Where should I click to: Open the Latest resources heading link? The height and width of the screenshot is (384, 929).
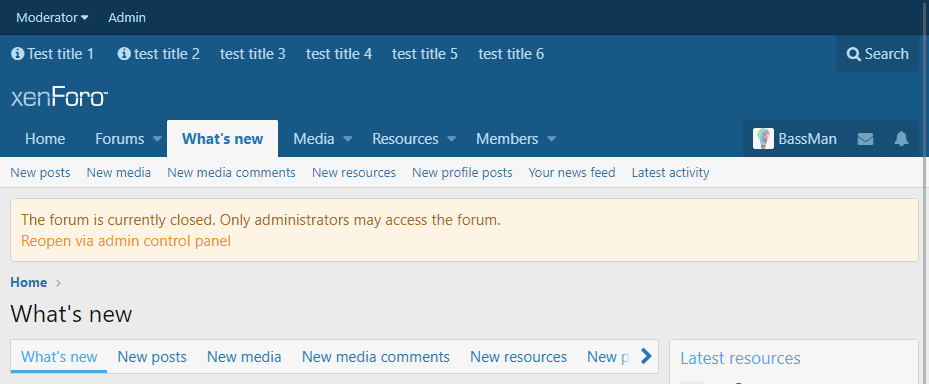tap(740, 358)
